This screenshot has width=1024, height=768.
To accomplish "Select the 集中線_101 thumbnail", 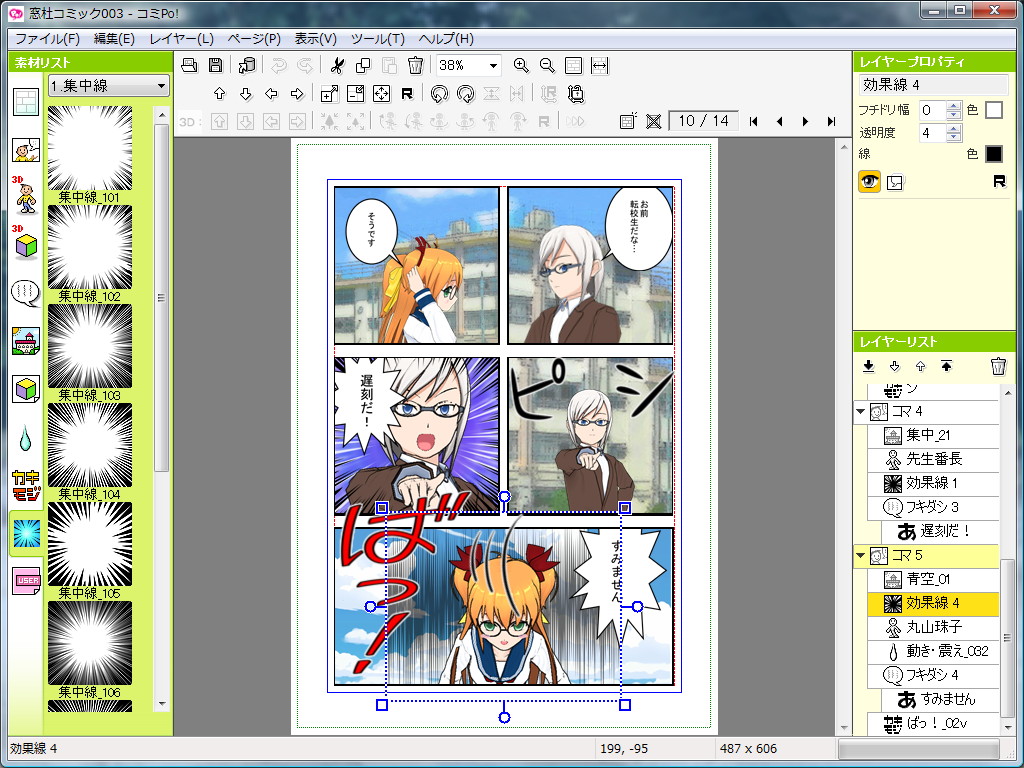I will [x=89, y=148].
